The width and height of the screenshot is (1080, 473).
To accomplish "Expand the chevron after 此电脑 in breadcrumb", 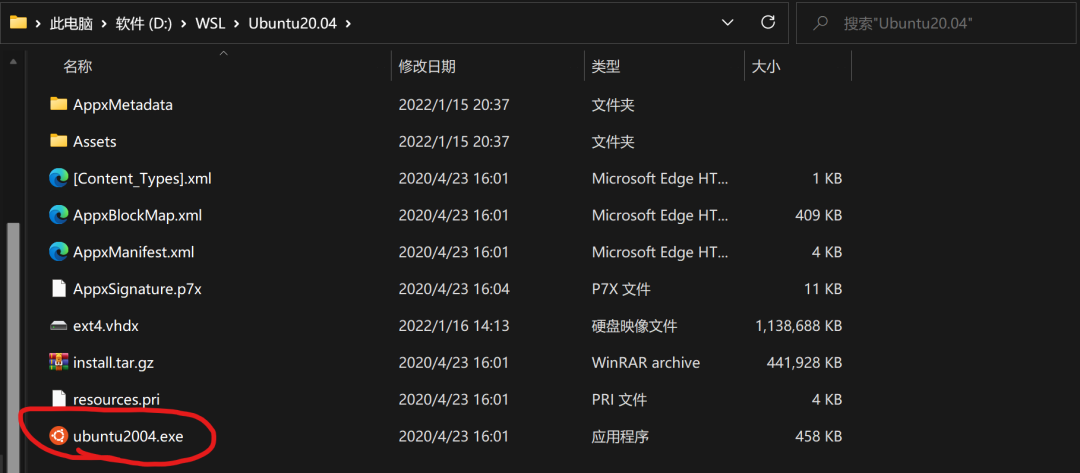I will [104, 23].
